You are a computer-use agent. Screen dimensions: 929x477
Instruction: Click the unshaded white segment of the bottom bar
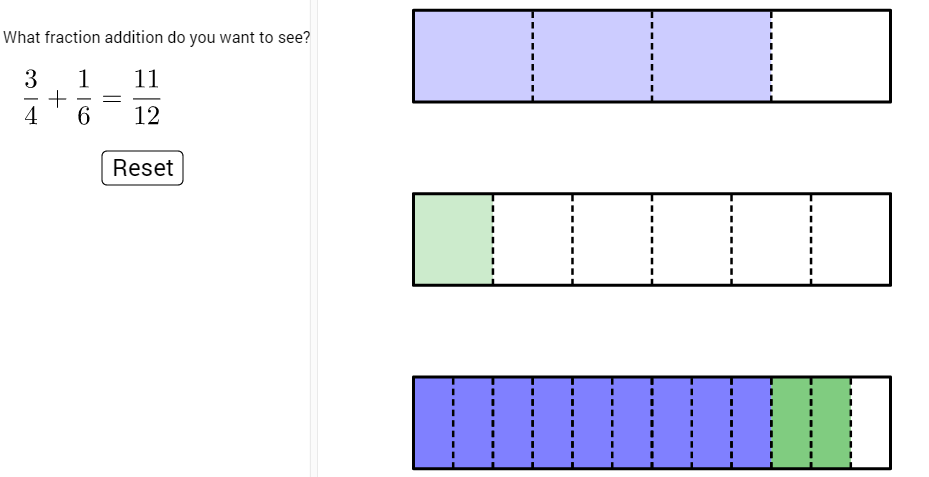[x=870, y=422]
